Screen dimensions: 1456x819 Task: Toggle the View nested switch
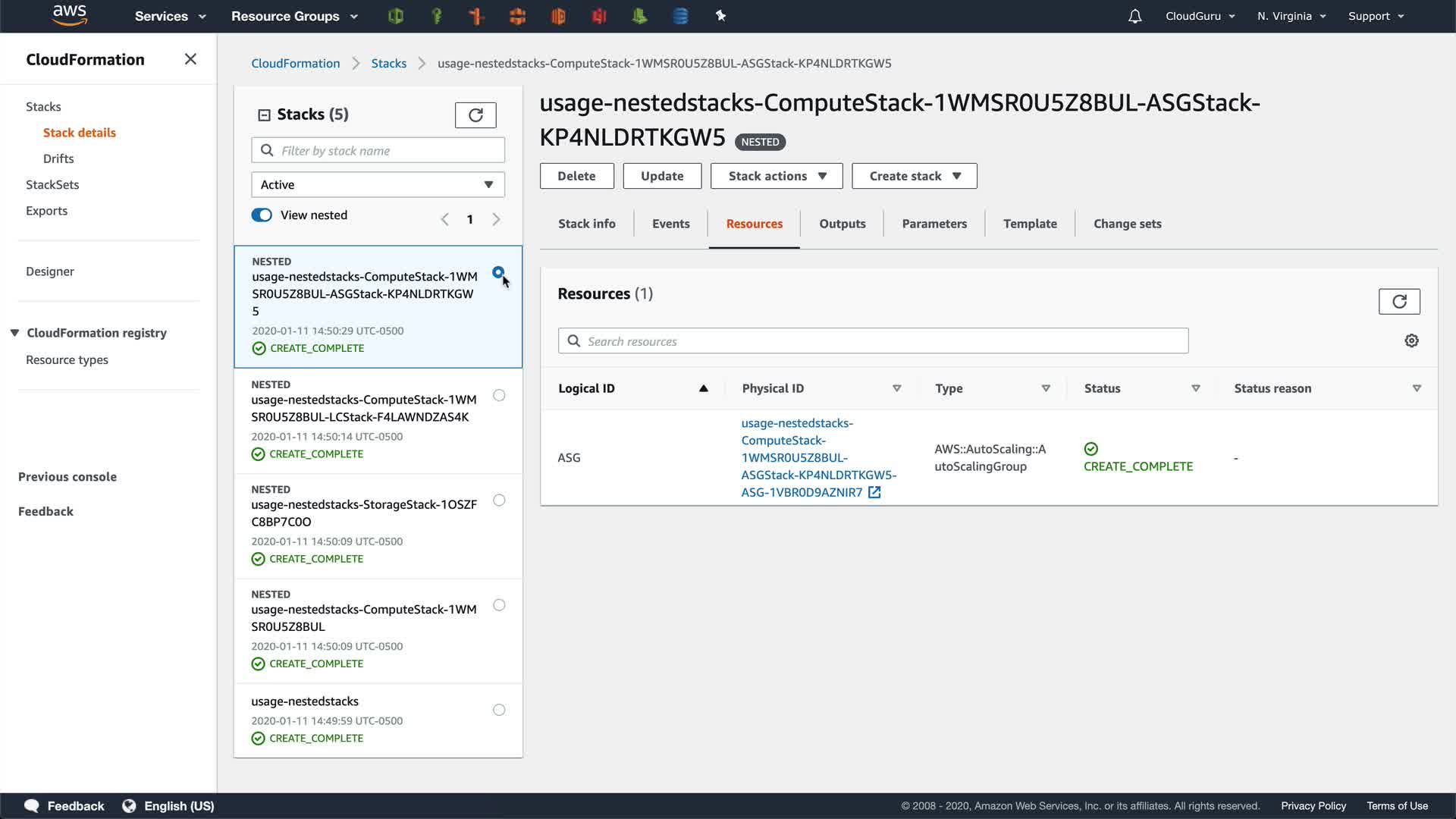point(262,215)
